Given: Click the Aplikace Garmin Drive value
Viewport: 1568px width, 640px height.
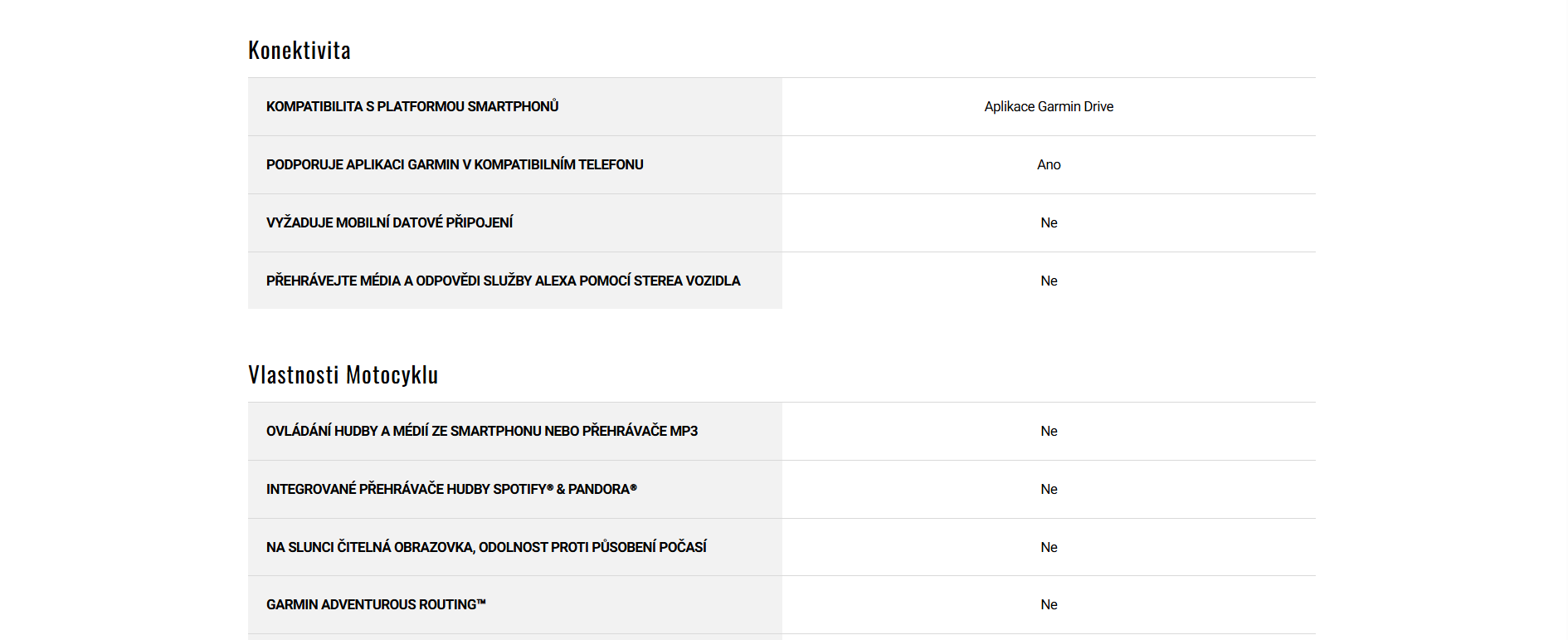Looking at the screenshot, I should click(x=1049, y=106).
